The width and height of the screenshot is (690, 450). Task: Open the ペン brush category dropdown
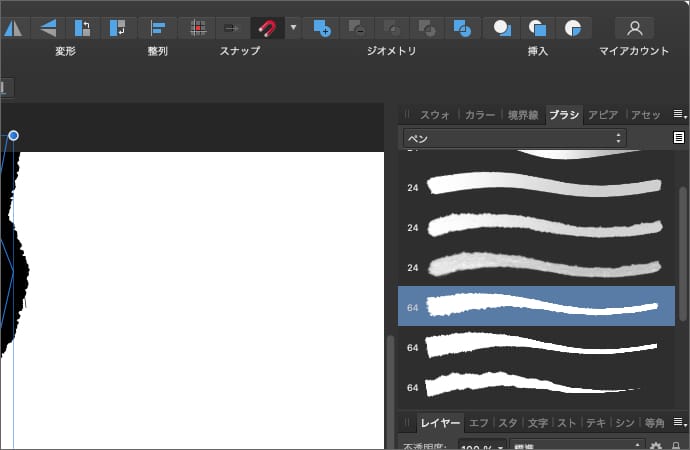click(514, 137)
